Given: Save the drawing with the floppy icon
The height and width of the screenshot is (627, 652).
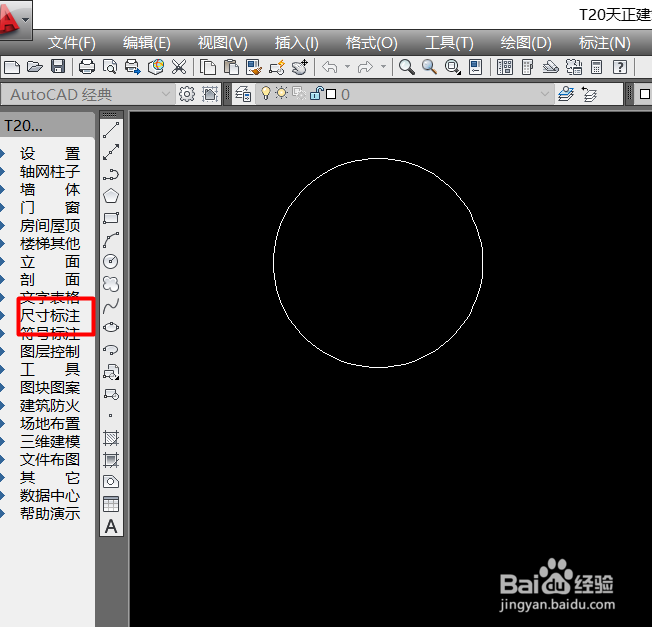Looking at the screenshot, I should tap(58, 67).
